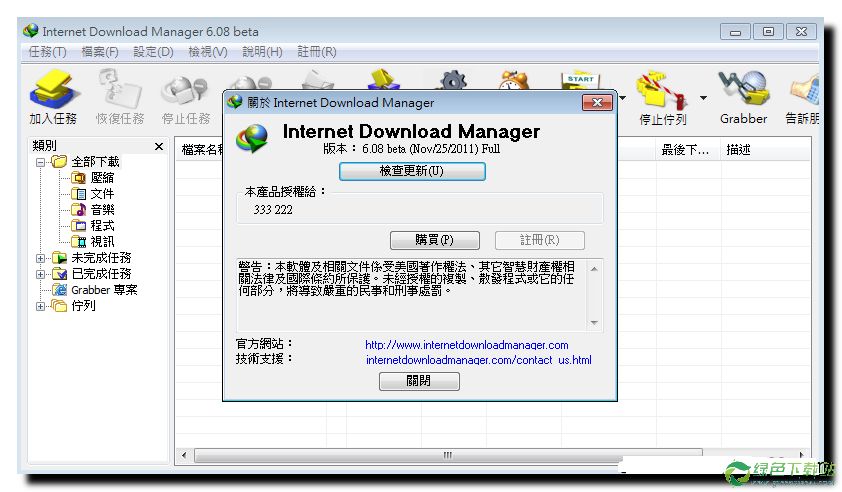Screen dimensions: 842x492
Task: Click the 關閉 button
Action: (x=419, y=381)
